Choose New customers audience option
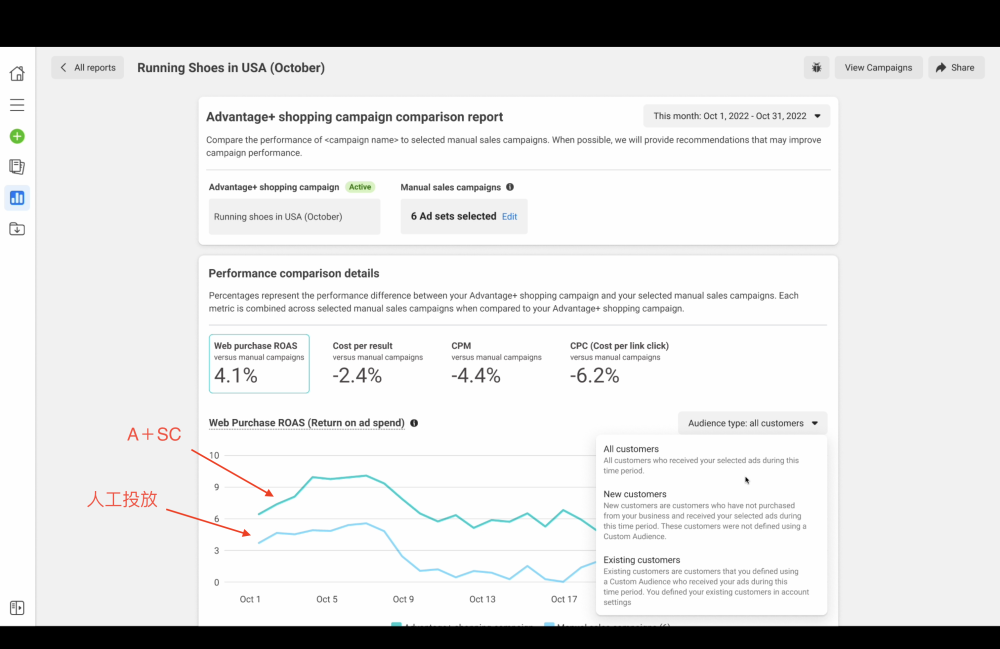 [x=635, y=494]
